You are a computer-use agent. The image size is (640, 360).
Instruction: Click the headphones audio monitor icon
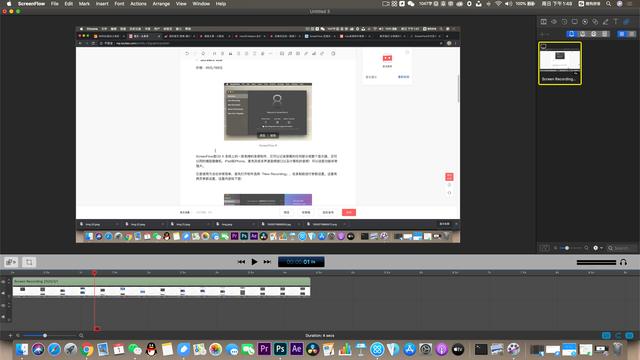[x=623, y=262]
